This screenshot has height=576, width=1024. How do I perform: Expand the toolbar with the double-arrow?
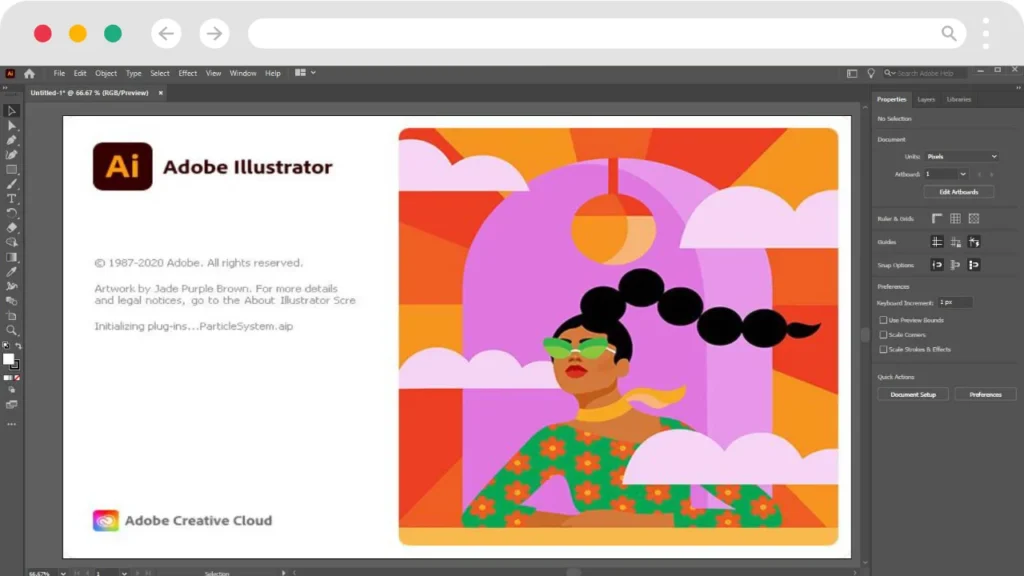(x=5, y=88)
